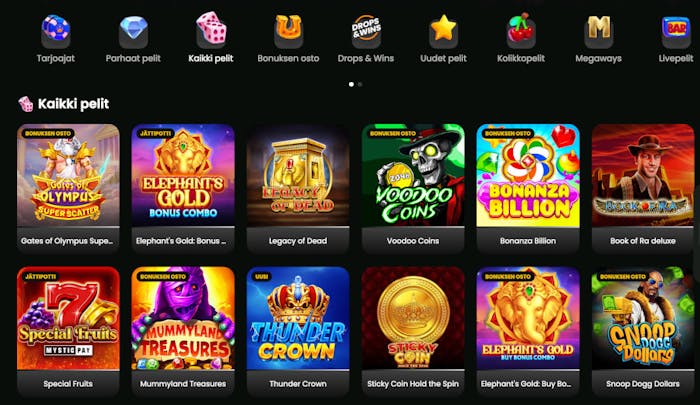The image size is (700, 405).
Task: Launch Sticky Coin Hold the Spin
Action: 413,331
